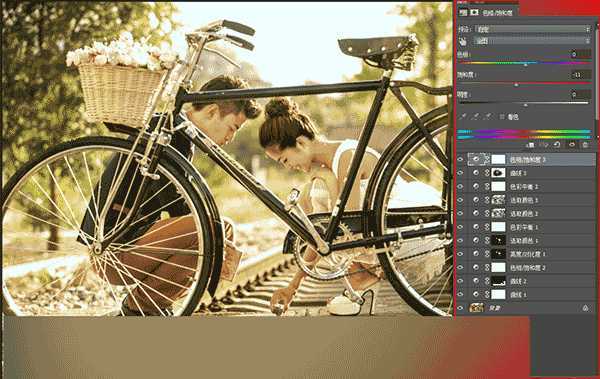Click the hue value input field

point(580,55)
